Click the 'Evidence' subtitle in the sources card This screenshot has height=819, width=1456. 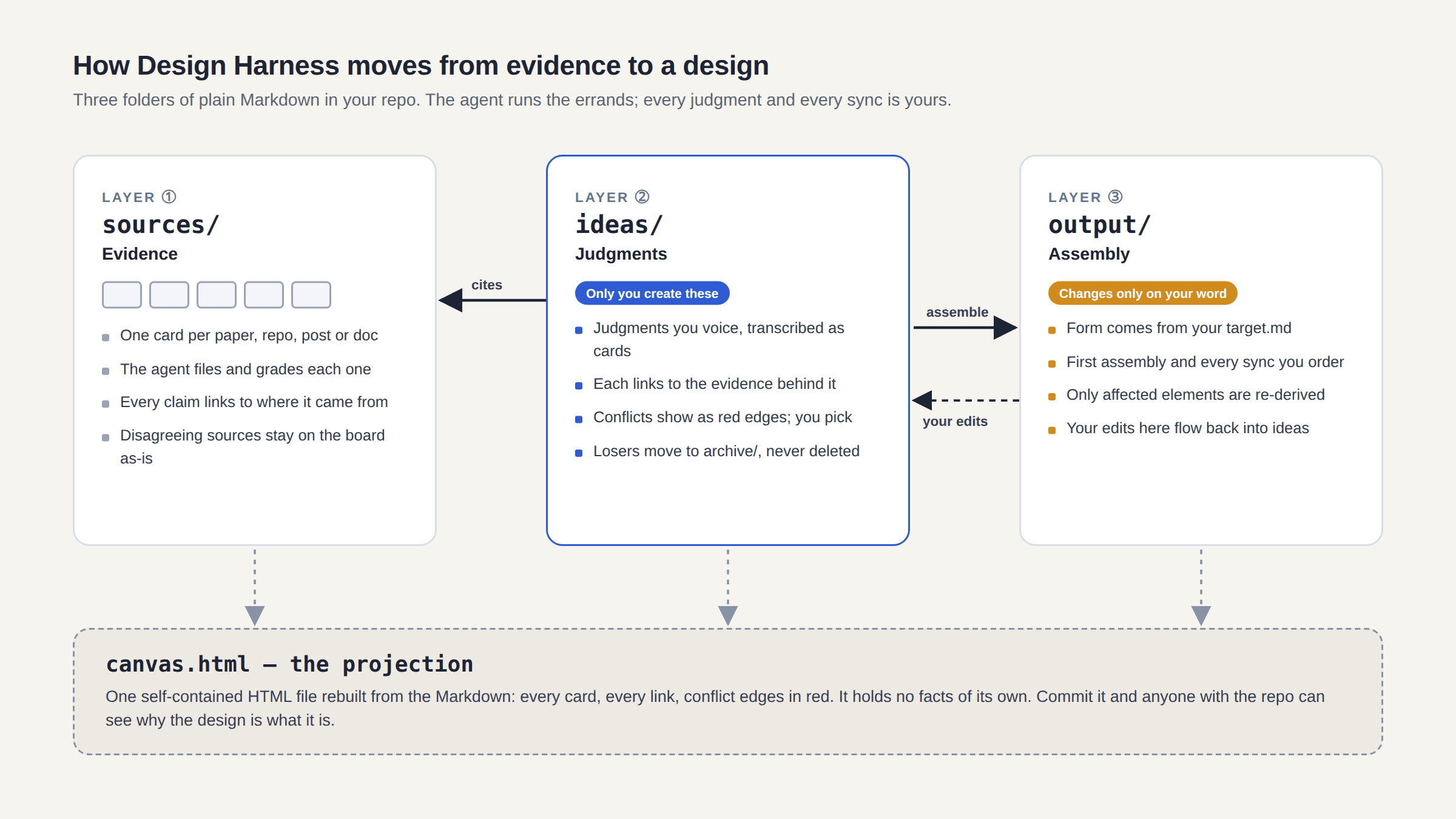140,254
